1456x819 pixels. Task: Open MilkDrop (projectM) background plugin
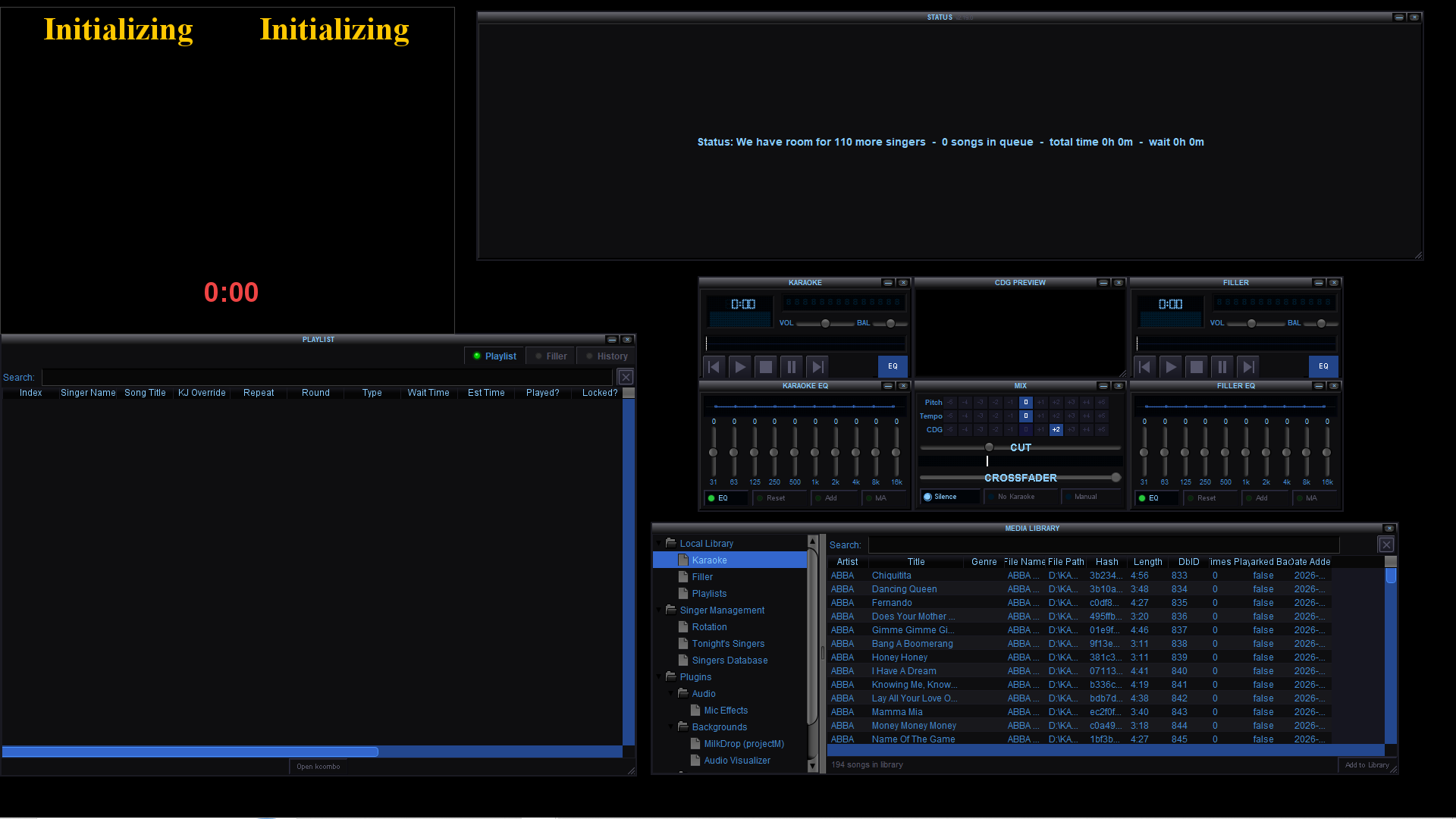click(744, 744)
